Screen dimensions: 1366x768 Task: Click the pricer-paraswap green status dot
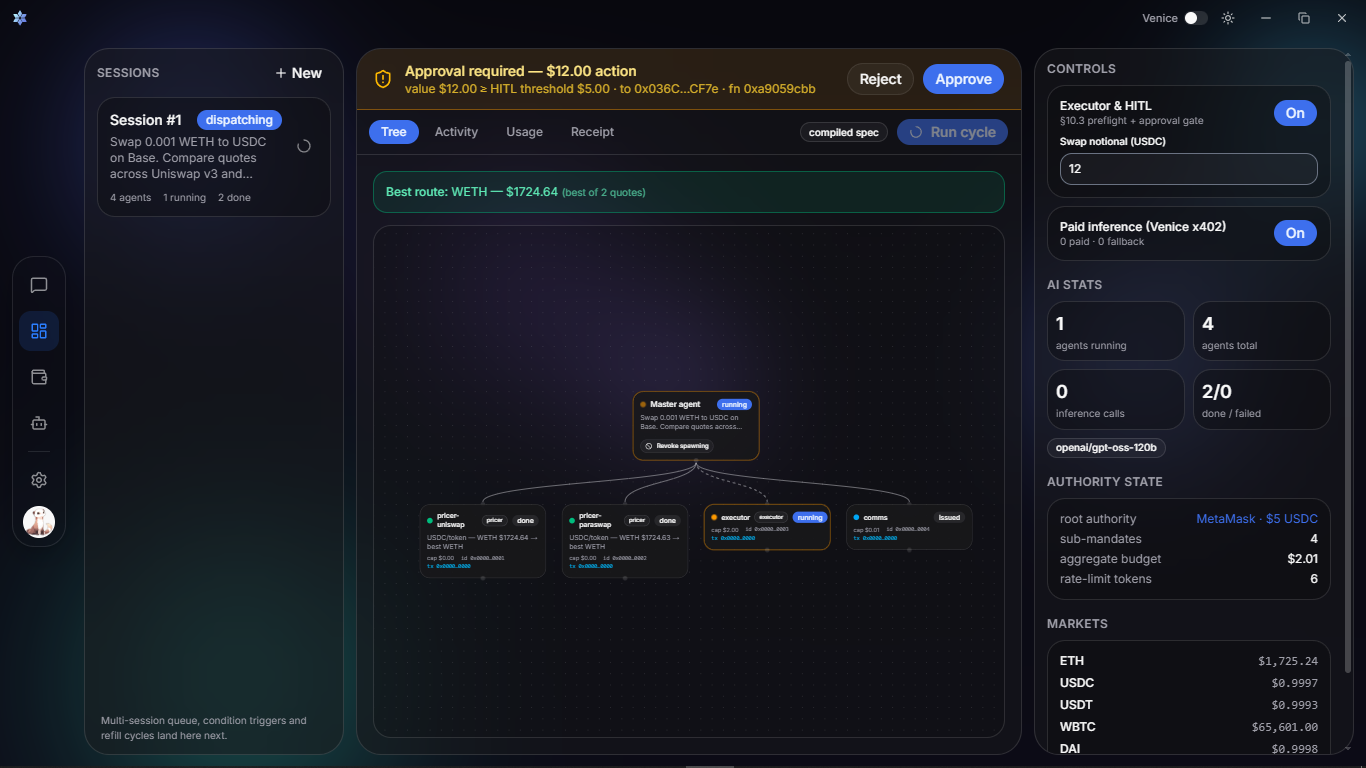click(x=572, y=521)
